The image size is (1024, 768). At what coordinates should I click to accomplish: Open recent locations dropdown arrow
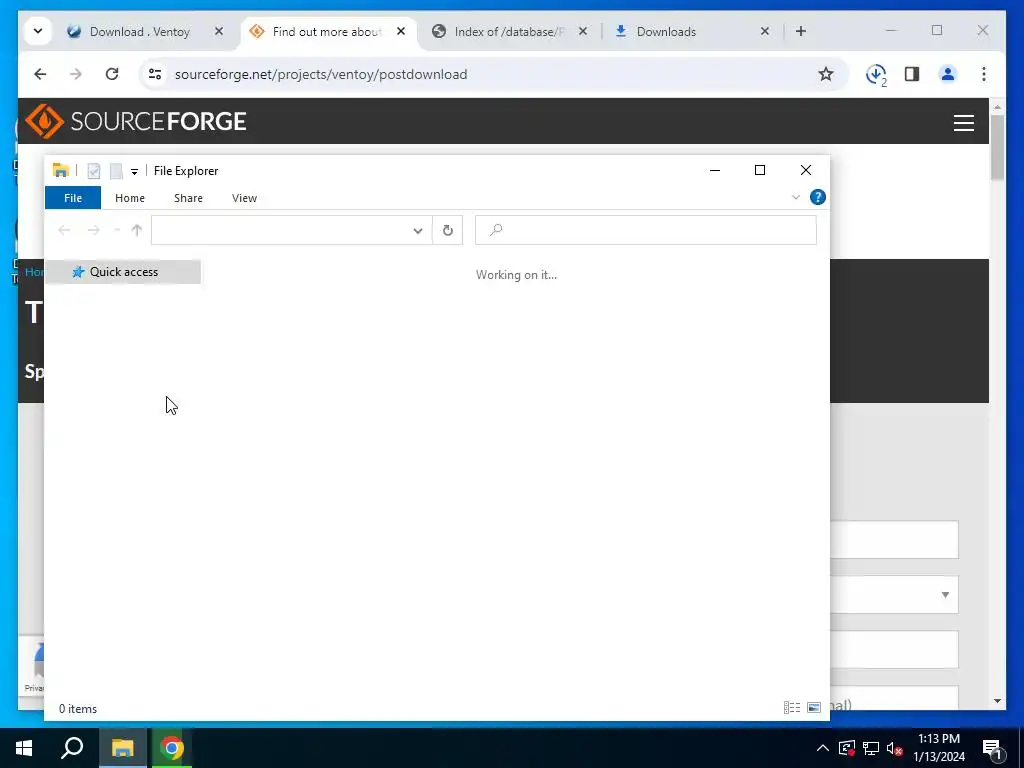point(117,230)
